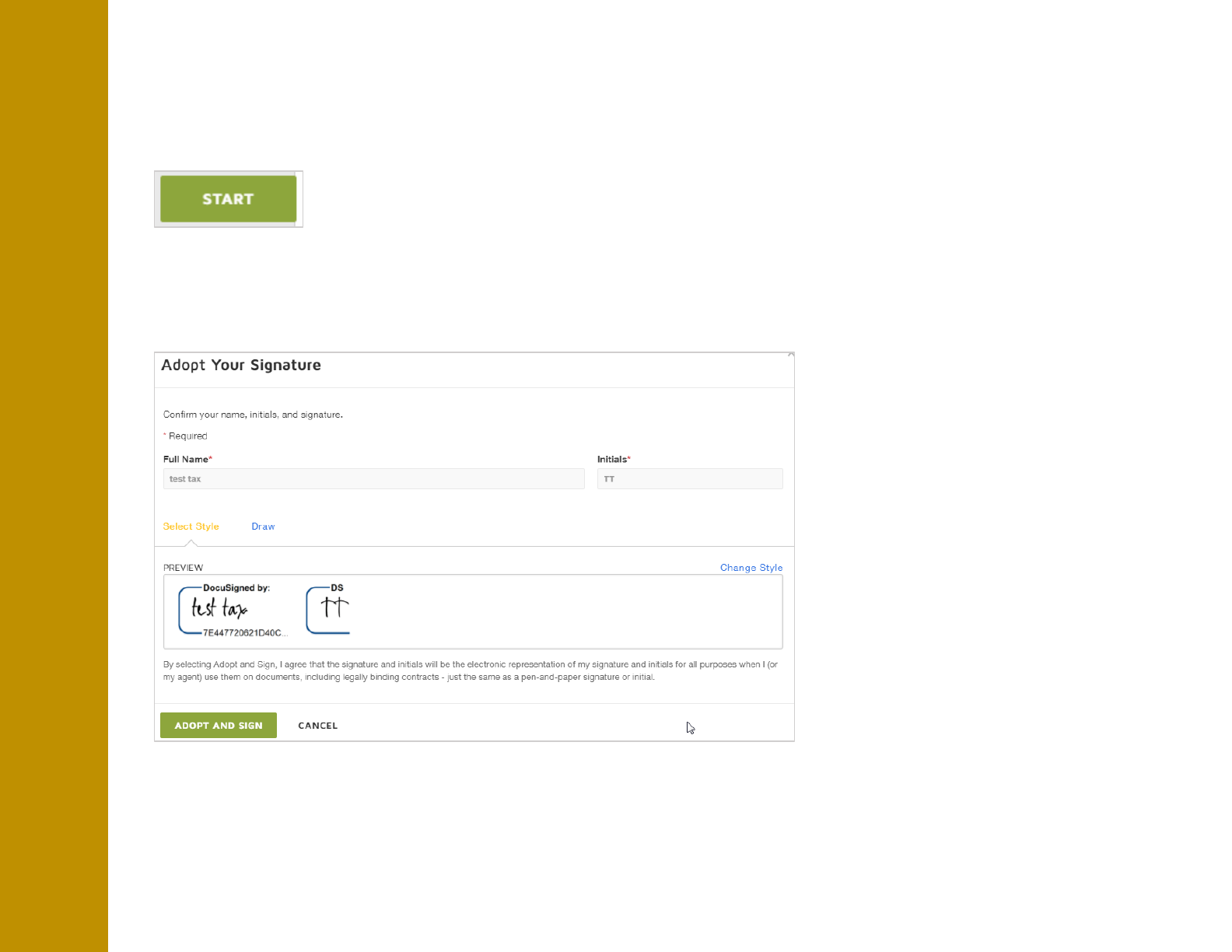The width and height of the screenshot is (1232, 952).
Task: Click the legal disclaimer paragraph
Action: point(470,670)
